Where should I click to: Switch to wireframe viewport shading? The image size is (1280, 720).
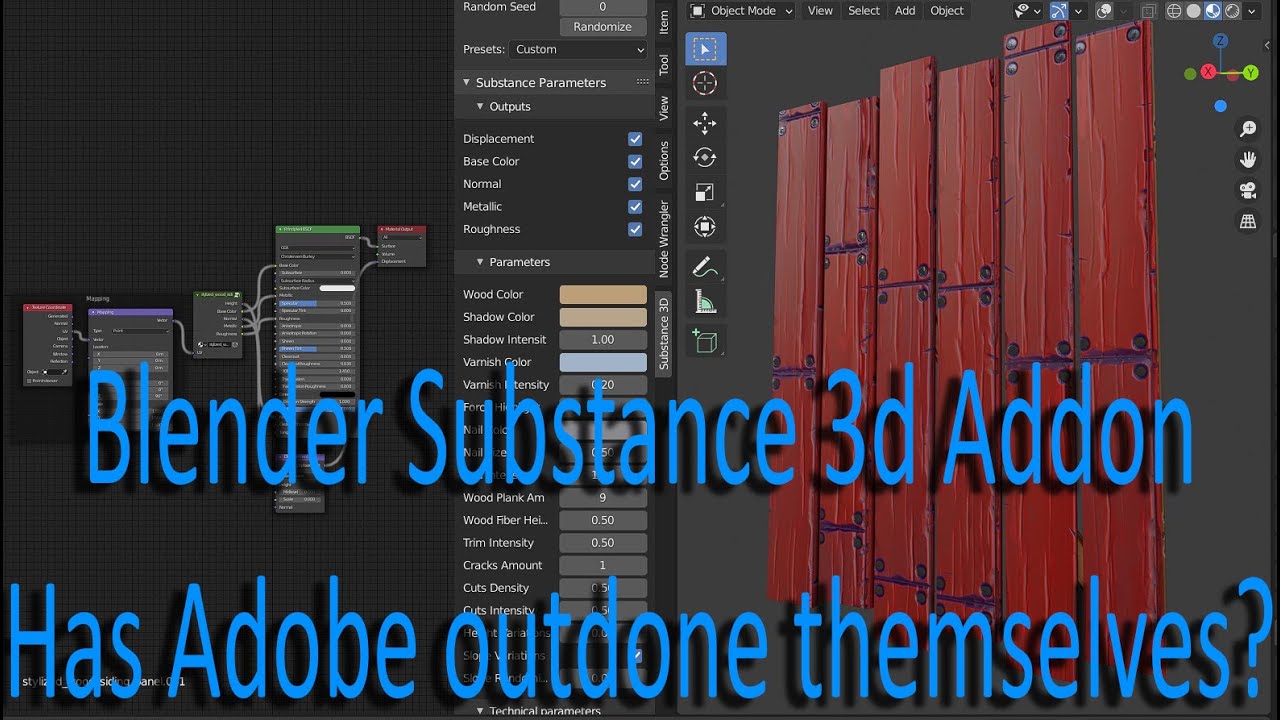(1174, 11)
